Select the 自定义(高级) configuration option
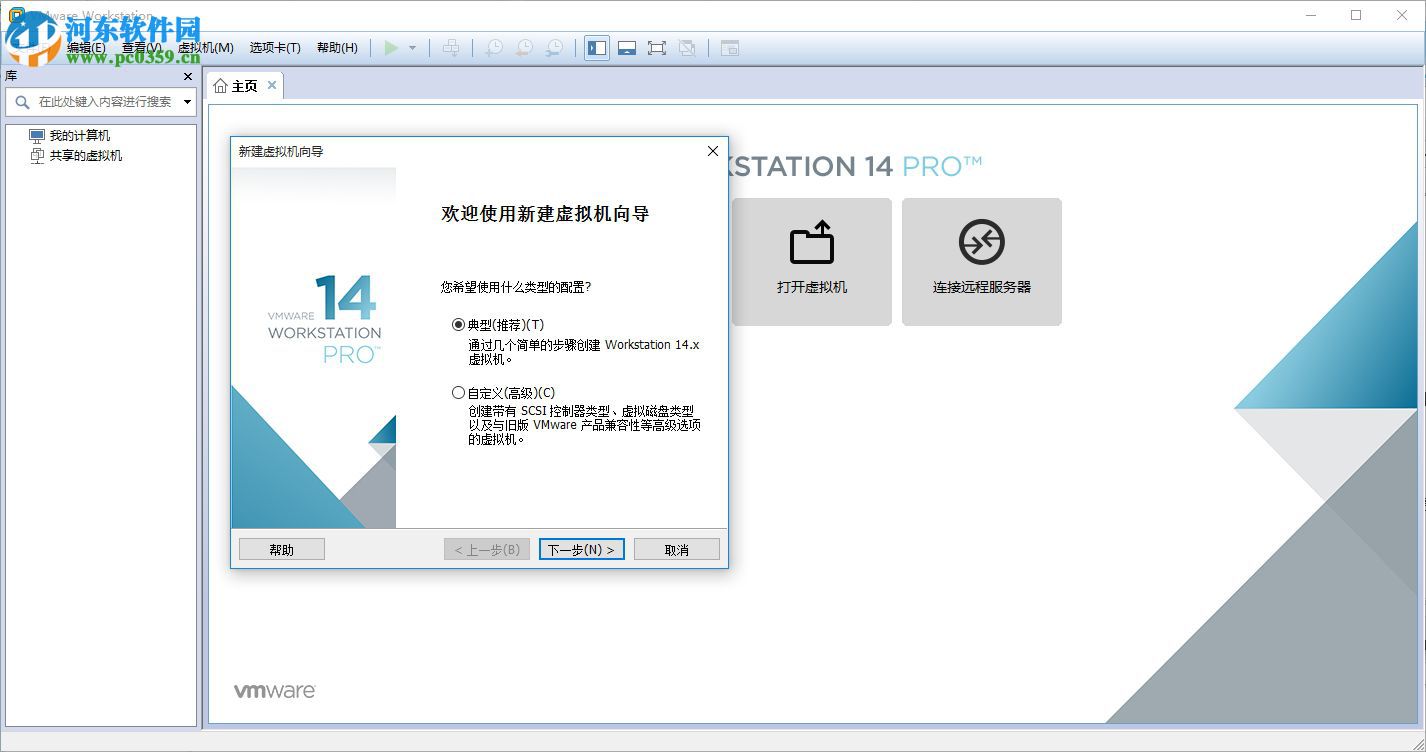This screenshot has height=752, width=1426. [457, 392]
